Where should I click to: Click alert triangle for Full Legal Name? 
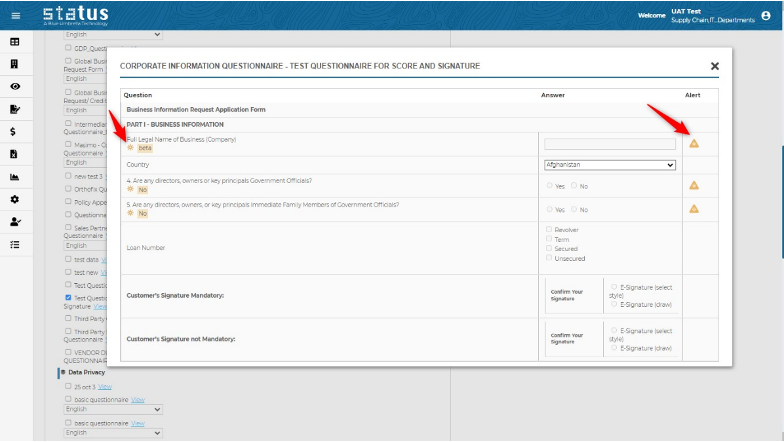tap(693, 144)
